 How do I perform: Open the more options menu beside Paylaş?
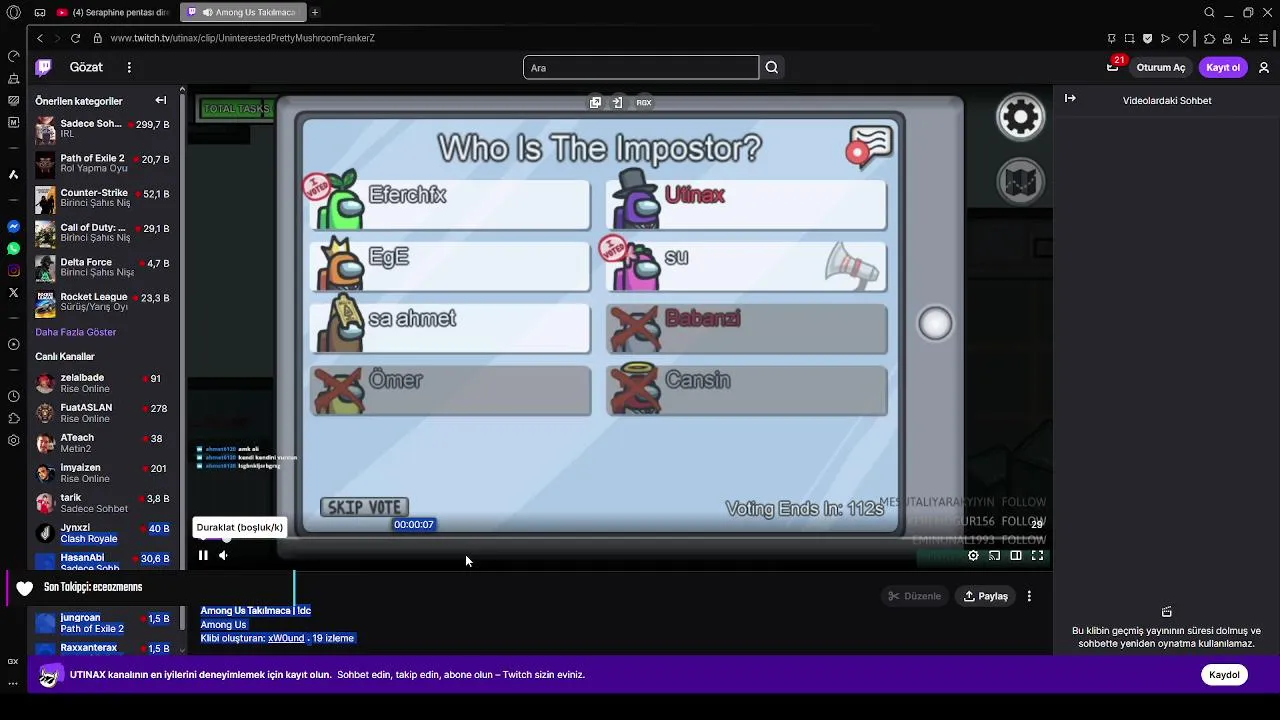coord(1029,596)
